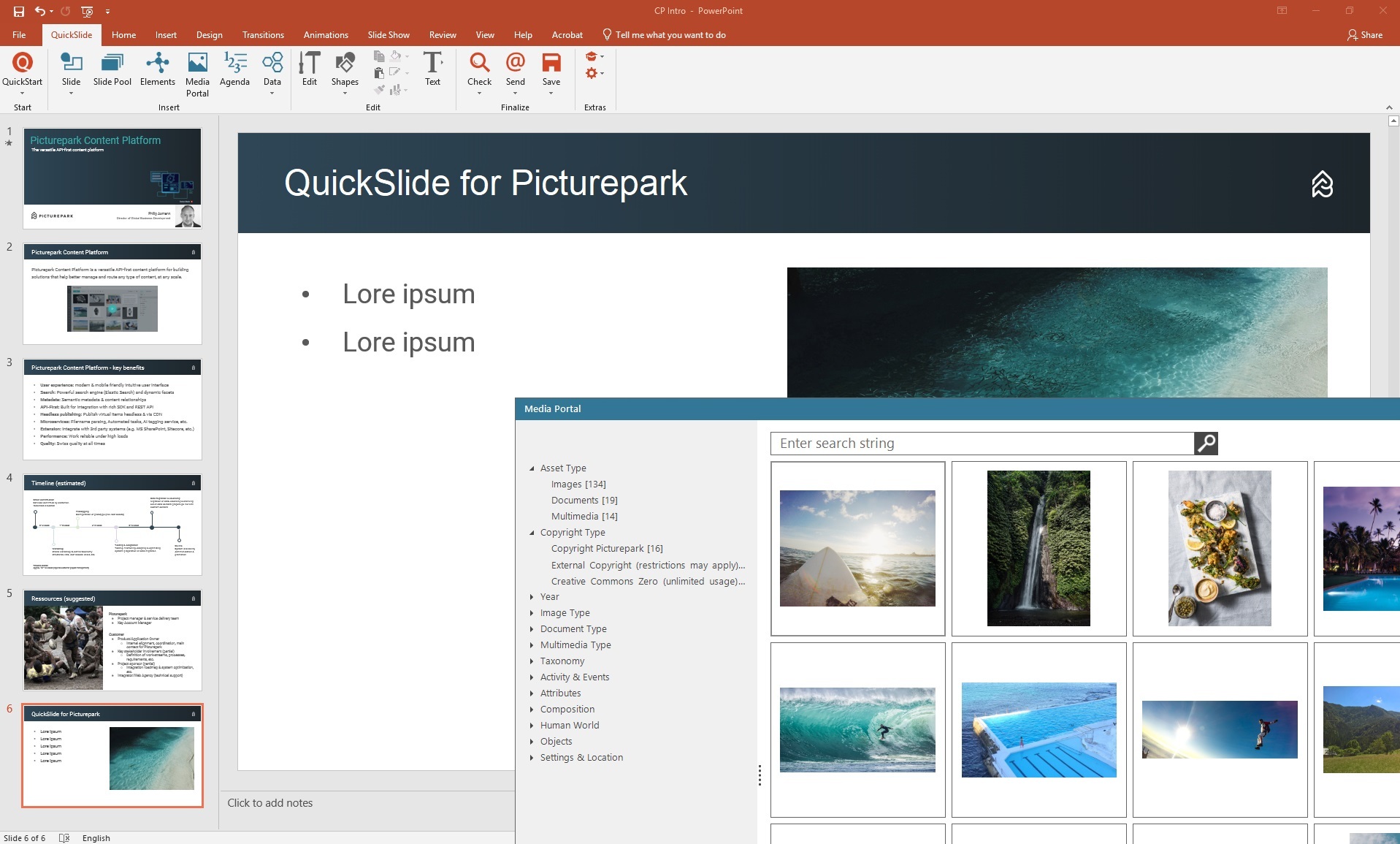Click English language in status bar
Image resolution: width=1400 pixels, height=844 pixels.
(x=96, y=837)
